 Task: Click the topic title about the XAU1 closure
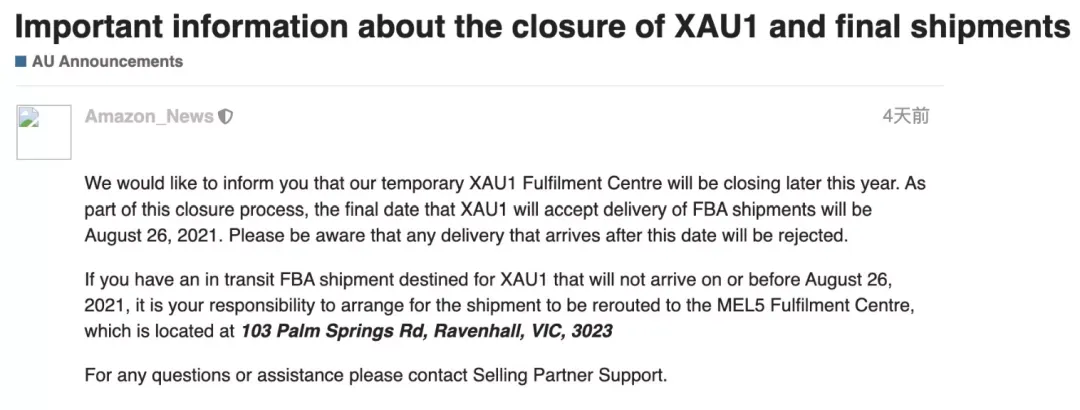tap(543, 28)
